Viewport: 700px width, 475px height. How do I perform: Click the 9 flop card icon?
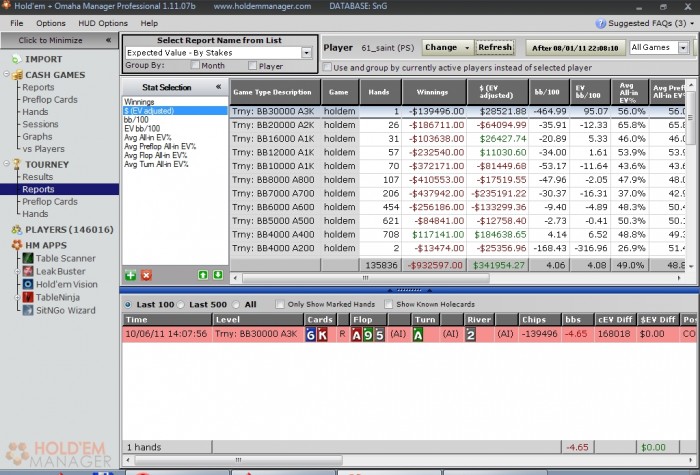[x=368, y=334]
